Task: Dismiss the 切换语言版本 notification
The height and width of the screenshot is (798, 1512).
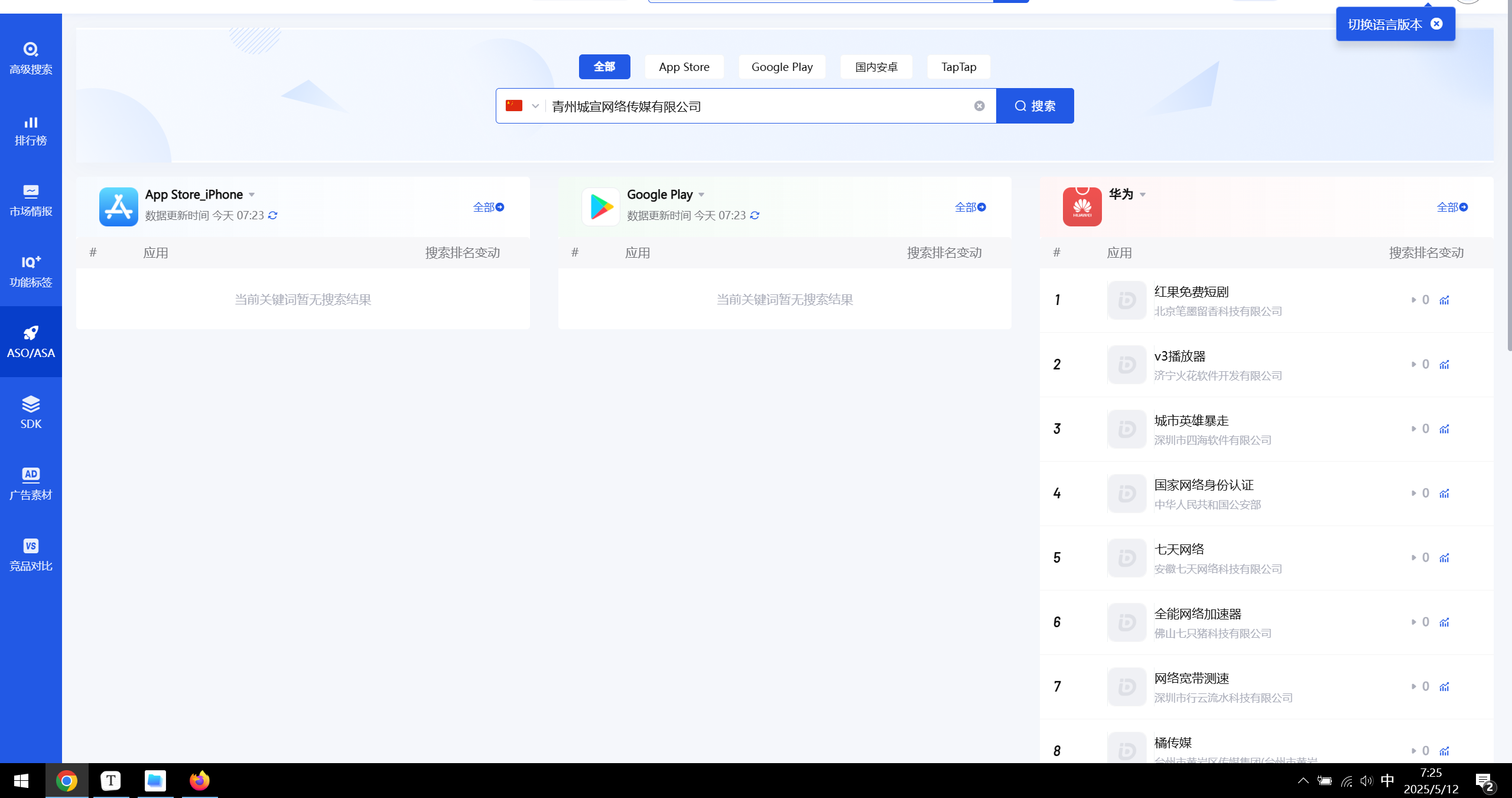Action: pyautogui.click(x=1436, y=24)
